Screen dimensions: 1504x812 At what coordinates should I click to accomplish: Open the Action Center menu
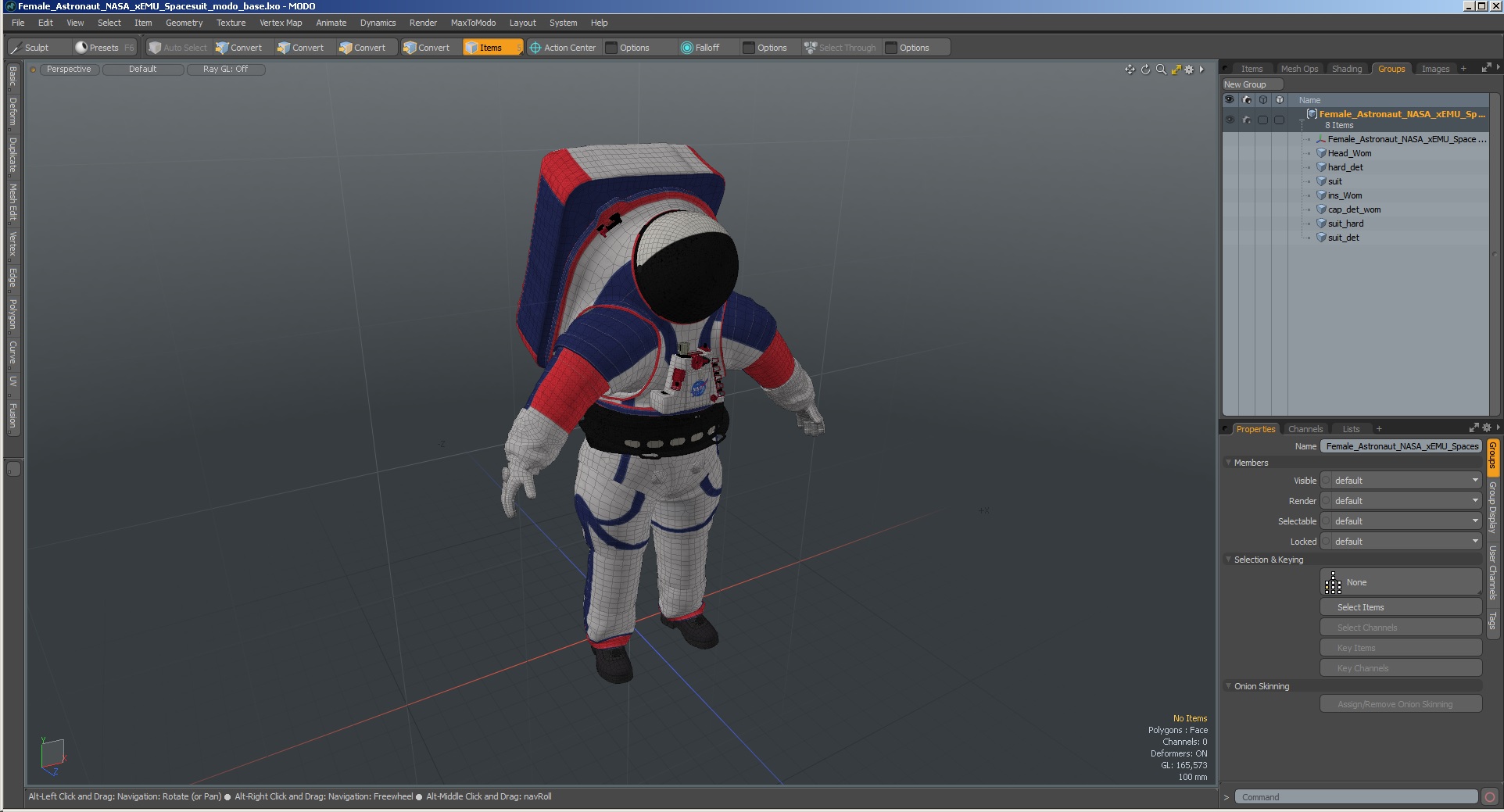563,48
